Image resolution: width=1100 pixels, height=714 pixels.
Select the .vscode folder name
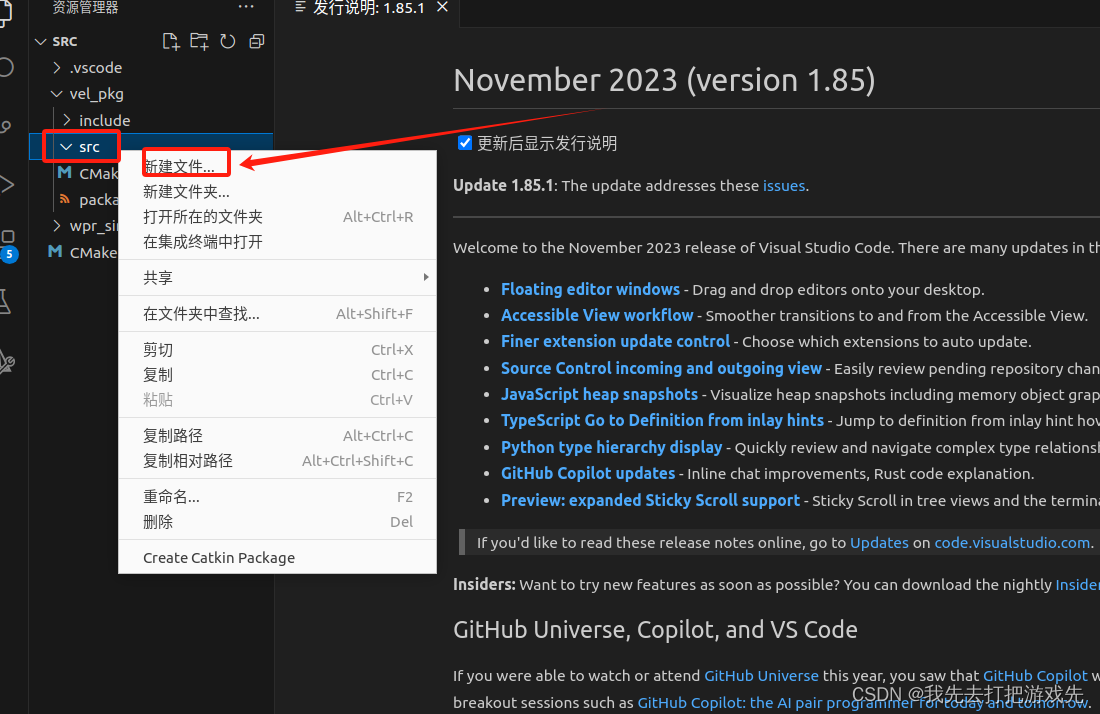[x=96, y=67]
